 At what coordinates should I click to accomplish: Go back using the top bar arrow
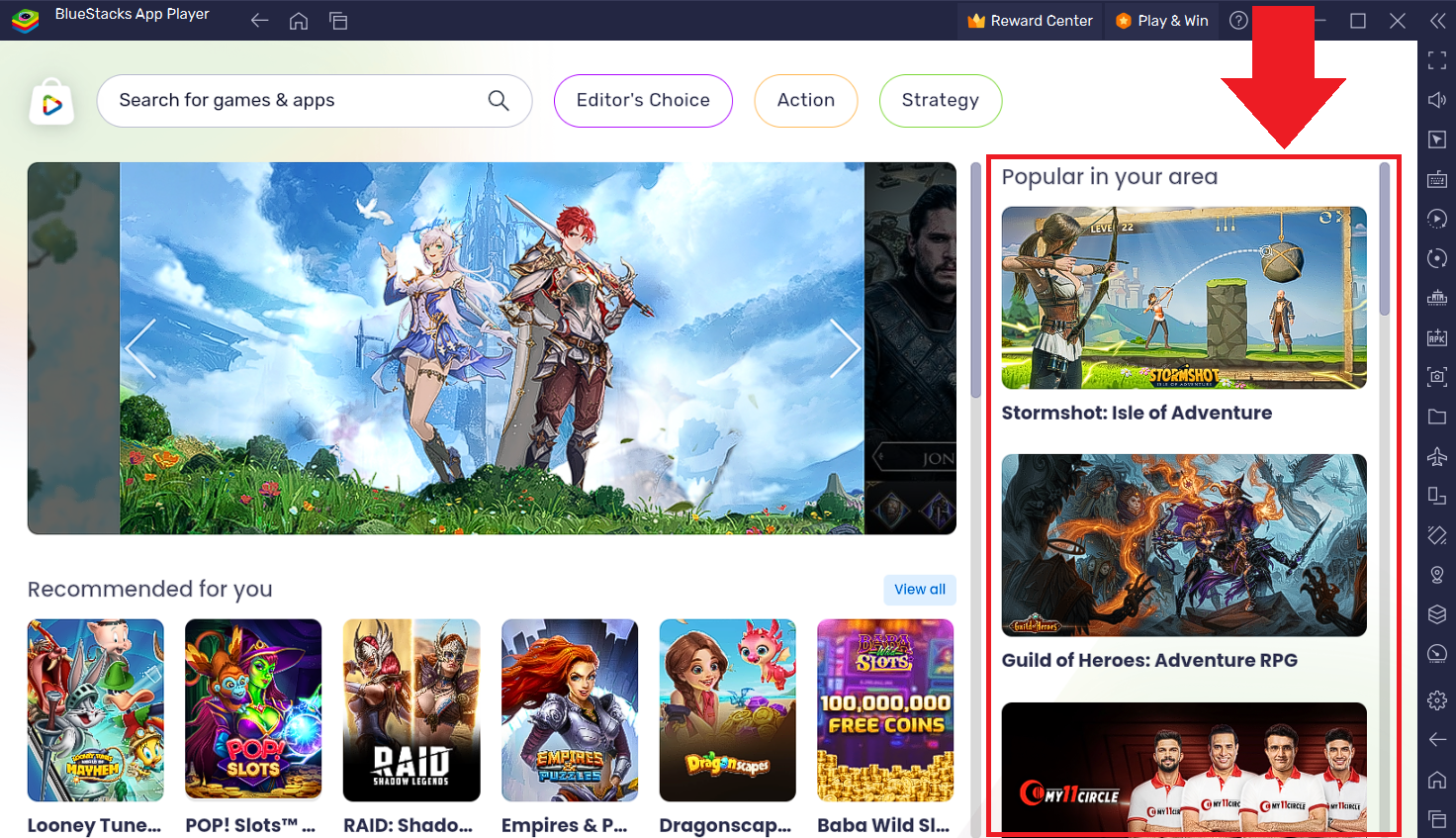coord(260,20)
